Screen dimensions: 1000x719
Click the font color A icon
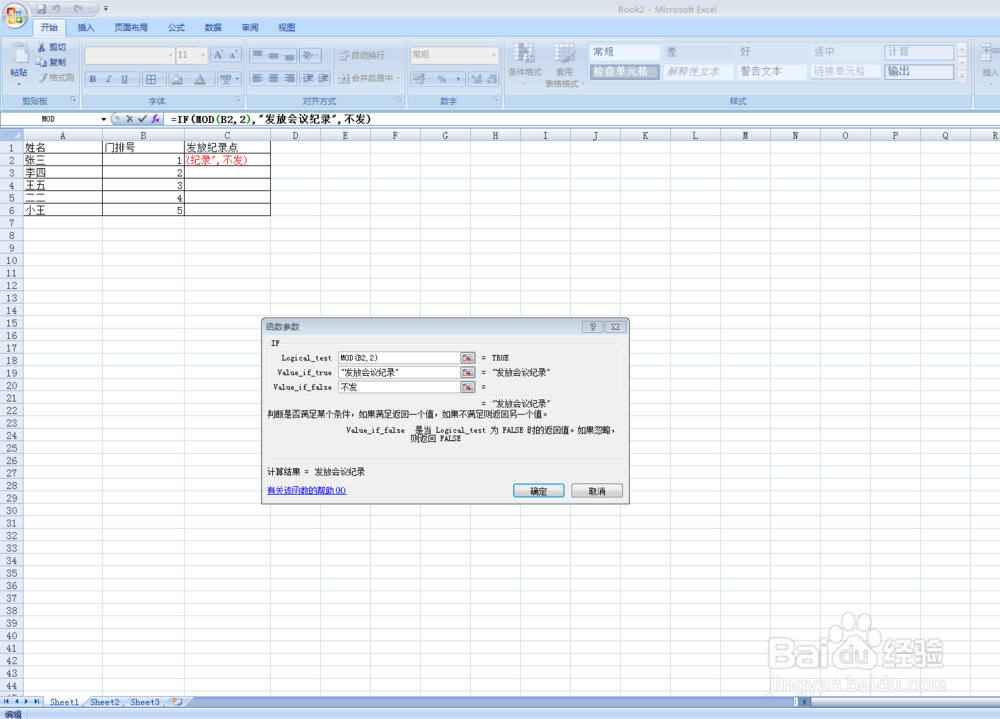click(200, 79)
